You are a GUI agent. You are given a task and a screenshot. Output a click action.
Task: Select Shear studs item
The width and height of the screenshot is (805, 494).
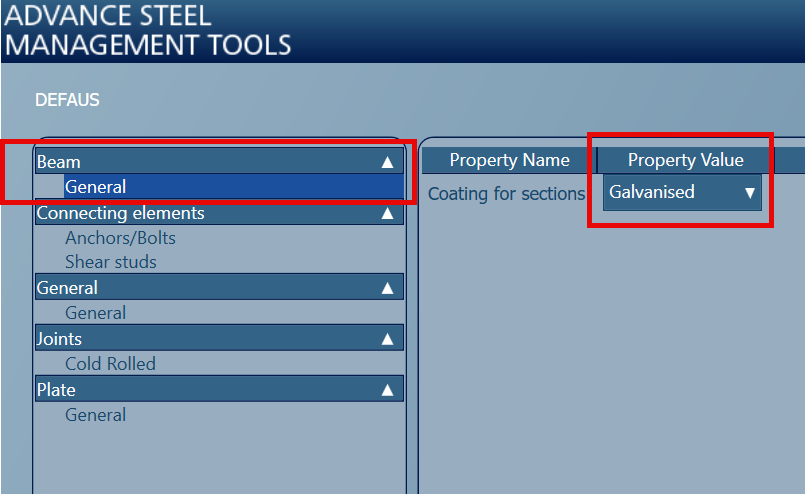[111, 262]
